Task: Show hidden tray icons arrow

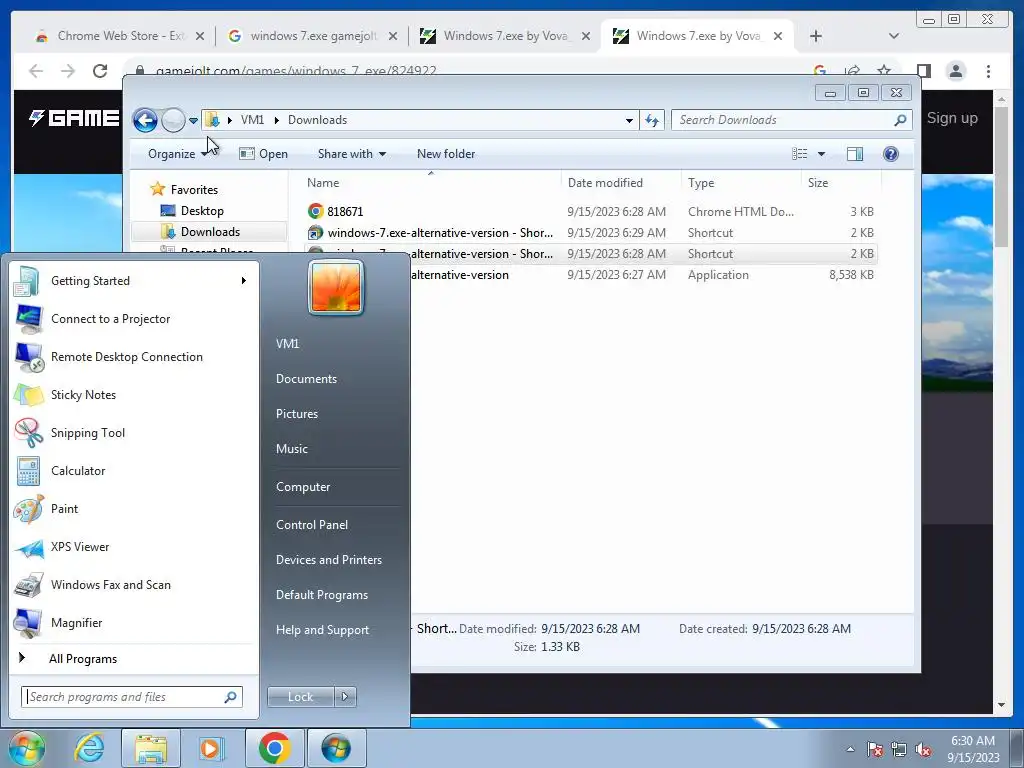Action: click(850, 749)
